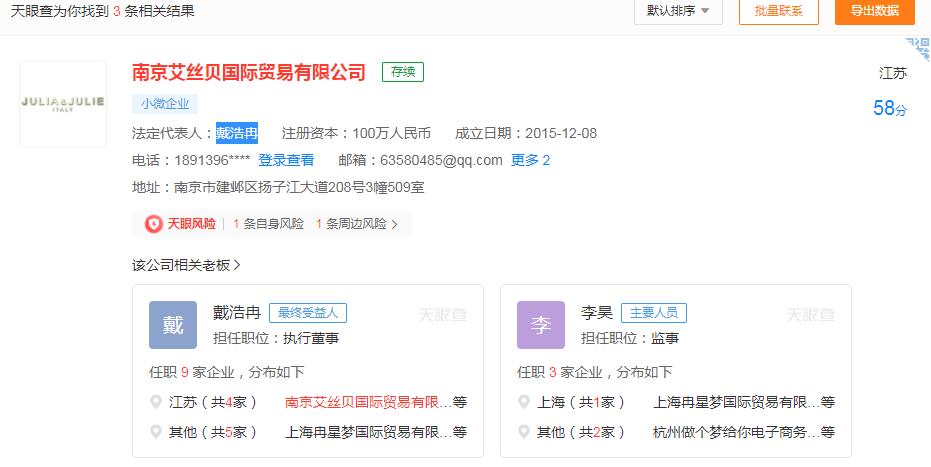Click legal representative name 戴浩冉
The height and width of the screenshot is (467, 931).
[237, 133]
